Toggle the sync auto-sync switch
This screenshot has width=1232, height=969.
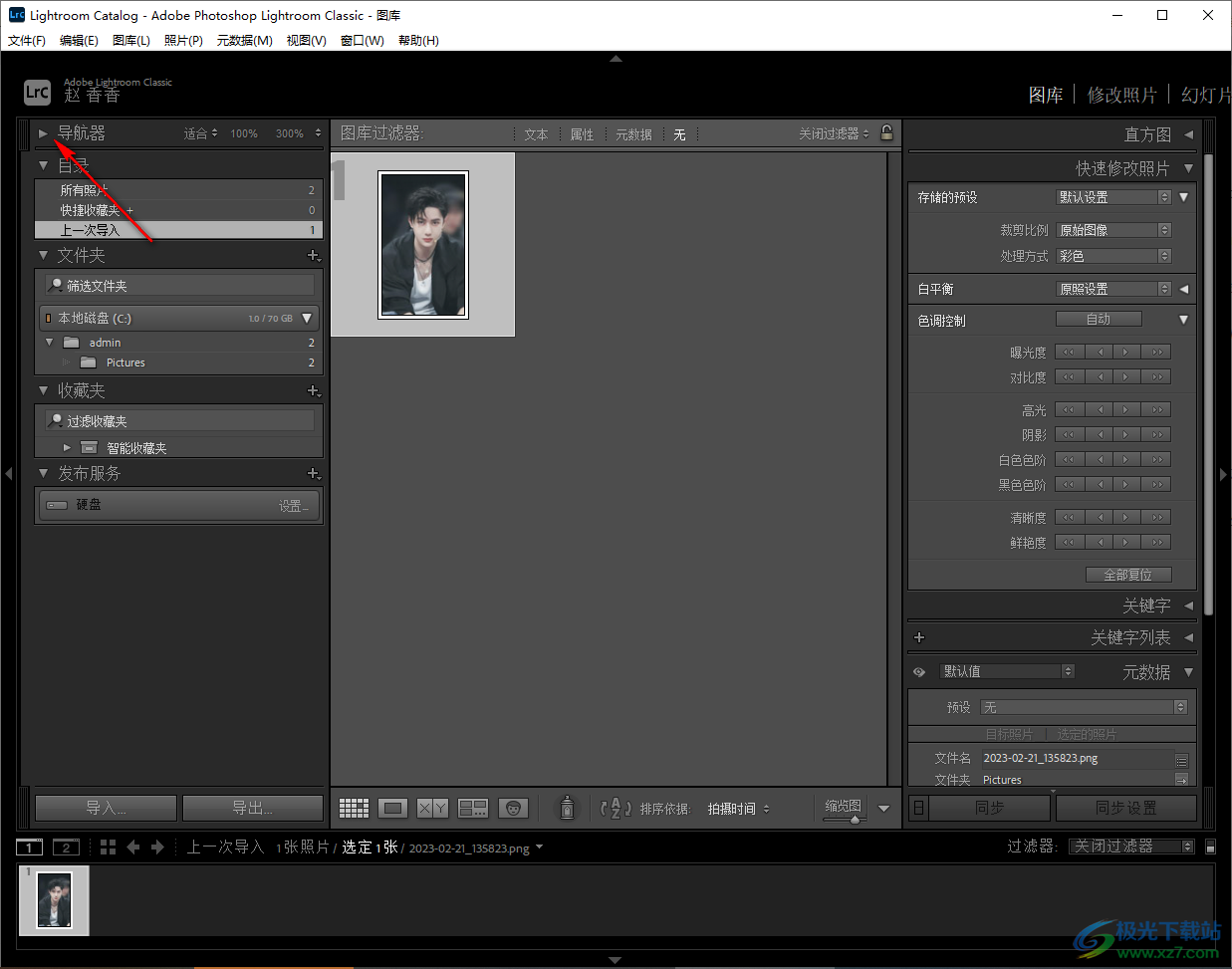point(918,808)
